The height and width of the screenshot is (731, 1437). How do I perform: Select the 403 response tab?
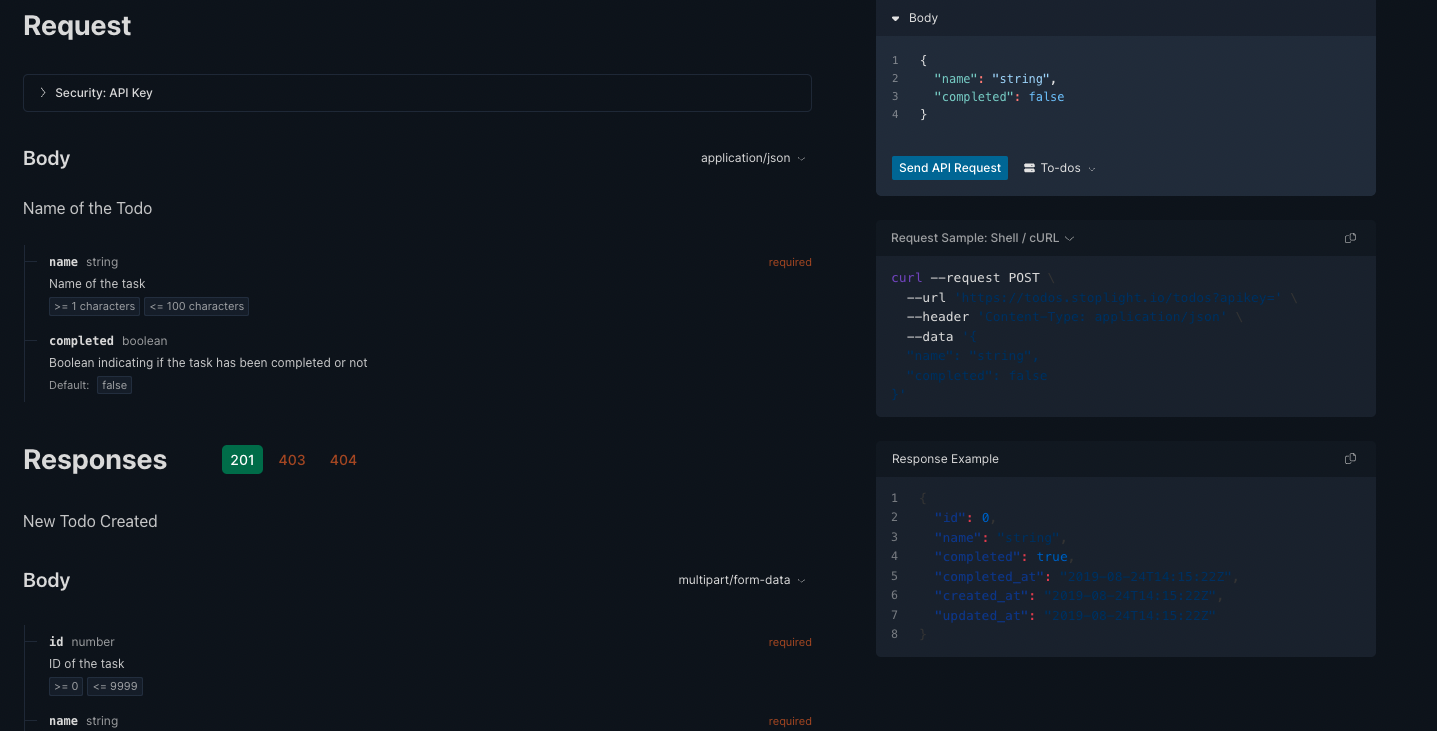292,459
